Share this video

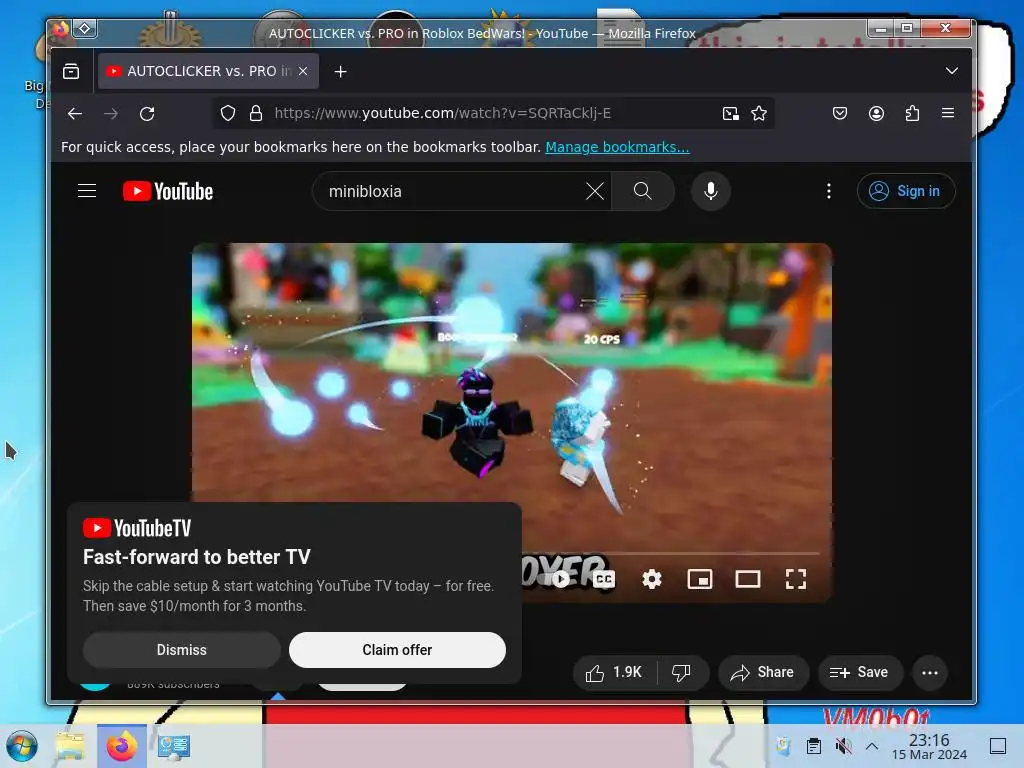pos(763,673)
